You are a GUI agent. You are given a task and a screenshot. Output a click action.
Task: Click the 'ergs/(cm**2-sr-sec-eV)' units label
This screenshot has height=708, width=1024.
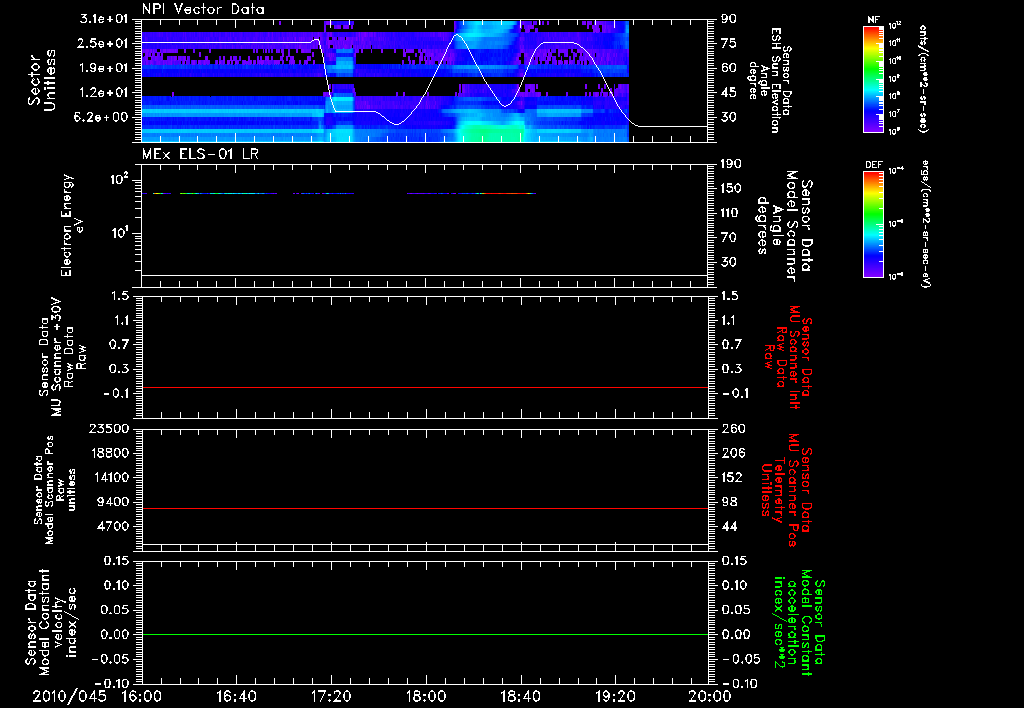(x=925, y=223)
